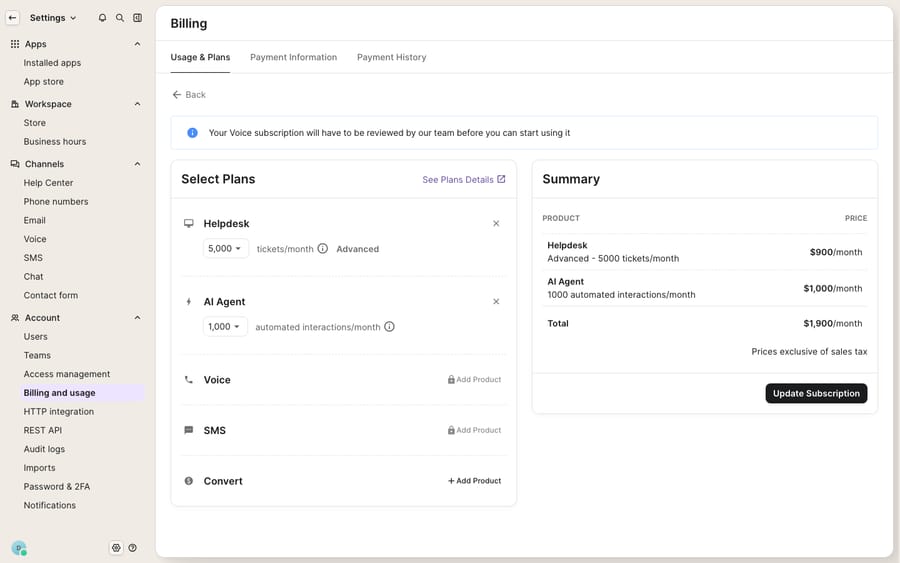
Task: Open the Settings dropdown menu
Action: [53, 18]
